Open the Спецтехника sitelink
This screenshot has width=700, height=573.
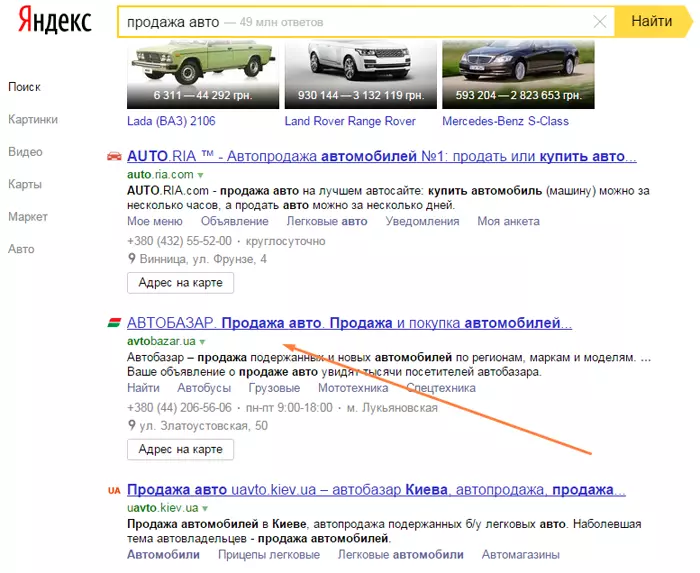[441, 388]
